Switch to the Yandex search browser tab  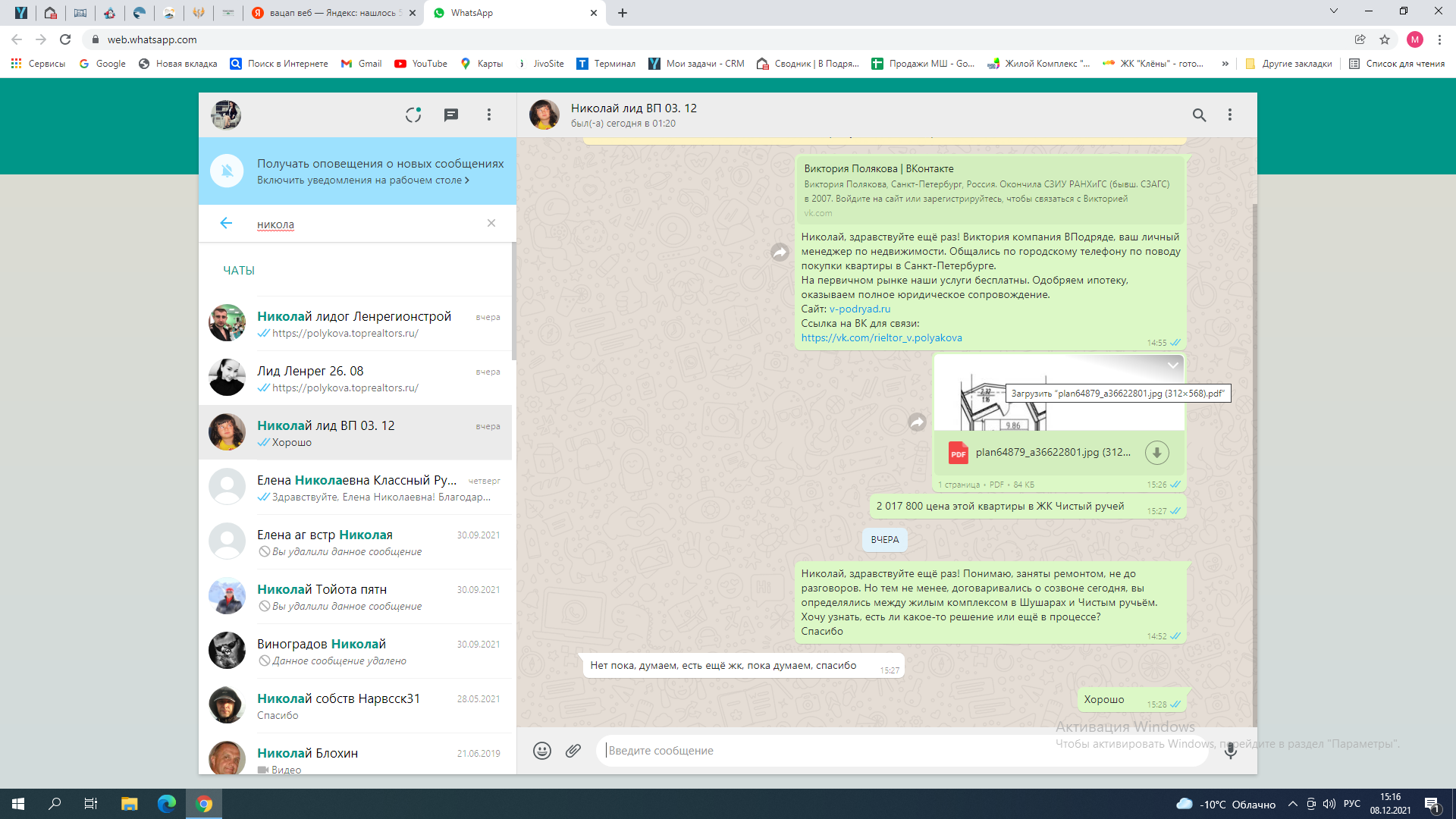tap(332, 13)
